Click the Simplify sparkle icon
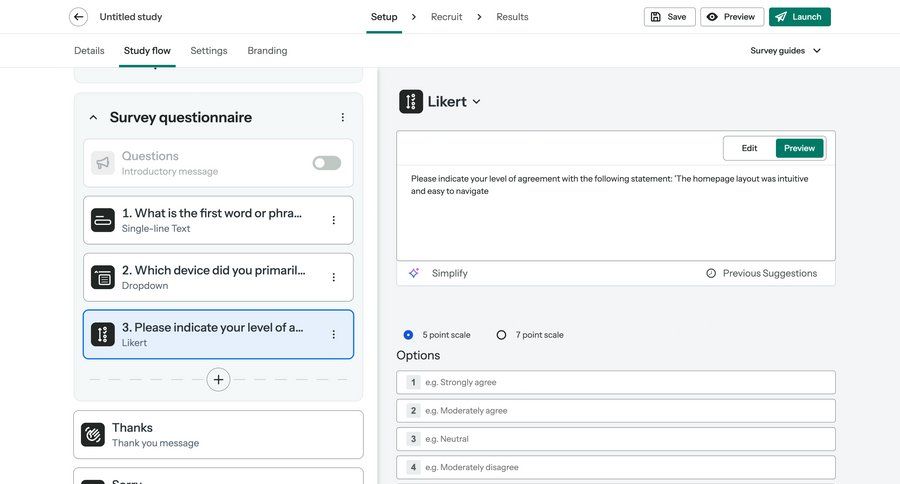Screen dimensions: 900x484 414,273
